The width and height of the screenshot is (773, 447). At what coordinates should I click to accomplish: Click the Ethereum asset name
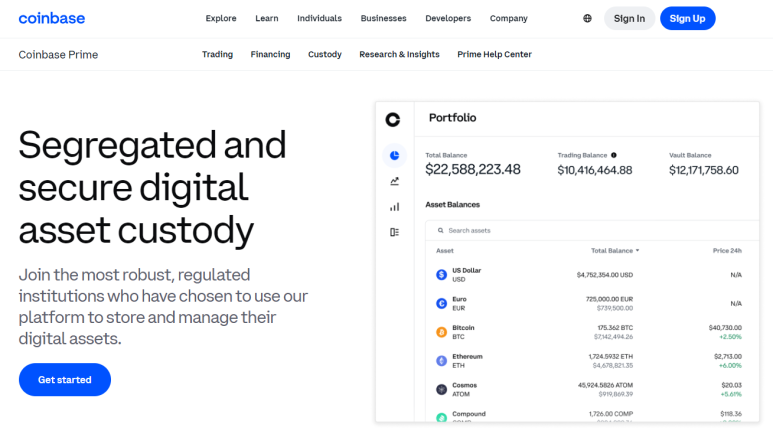467,356
